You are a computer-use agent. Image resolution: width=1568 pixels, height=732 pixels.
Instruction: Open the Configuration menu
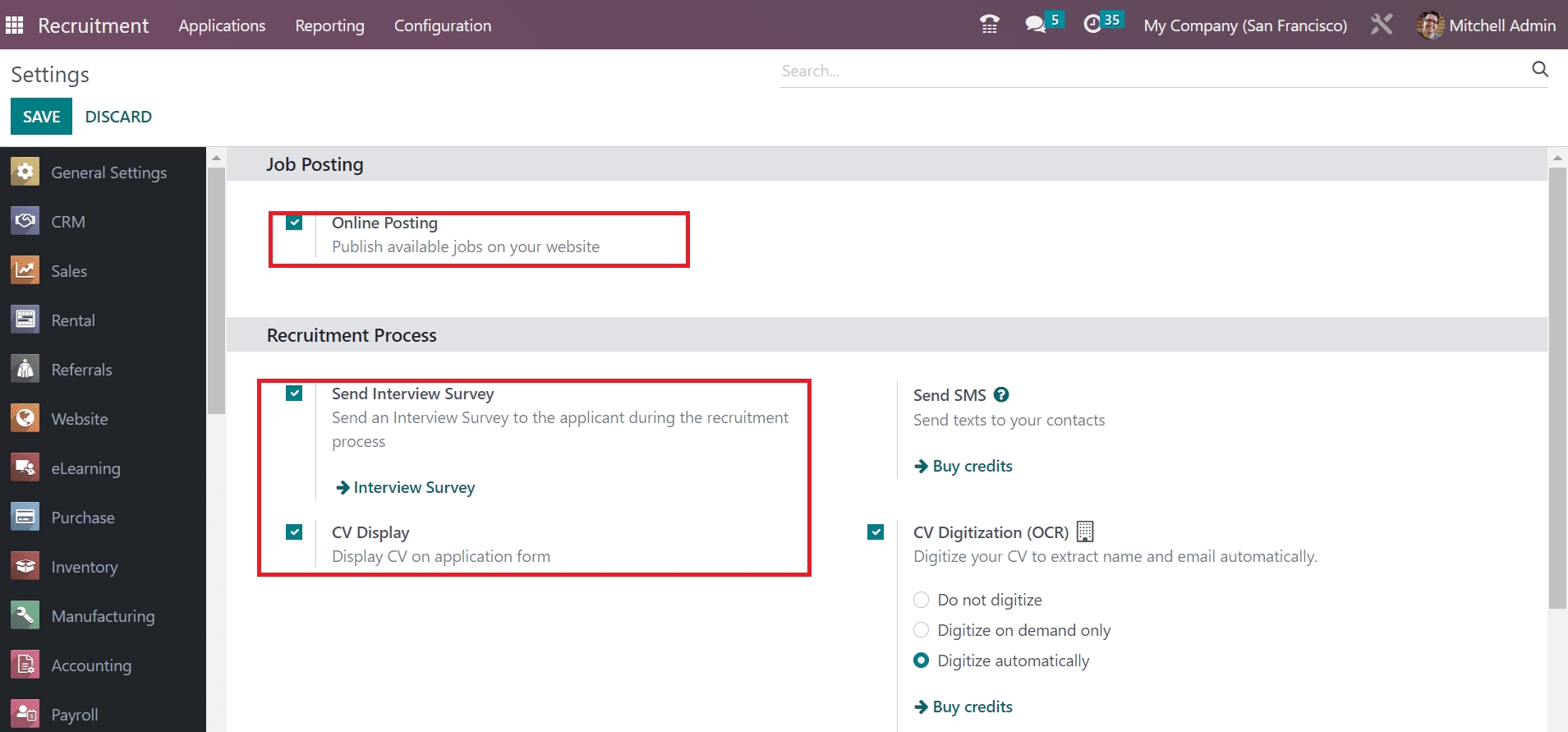[x=442, y=25]
